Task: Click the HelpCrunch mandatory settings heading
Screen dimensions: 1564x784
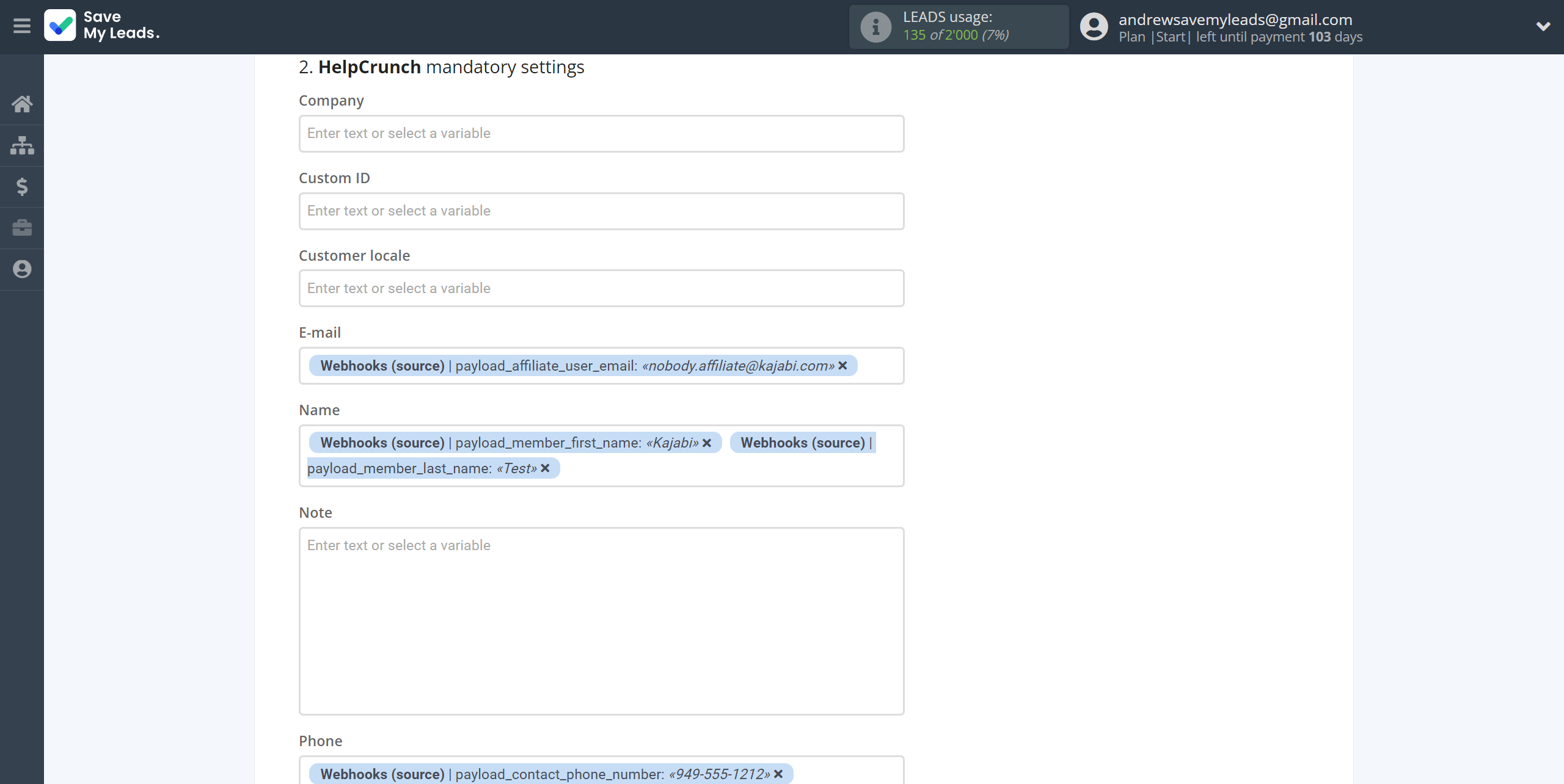Action: [x=441, y=67]
